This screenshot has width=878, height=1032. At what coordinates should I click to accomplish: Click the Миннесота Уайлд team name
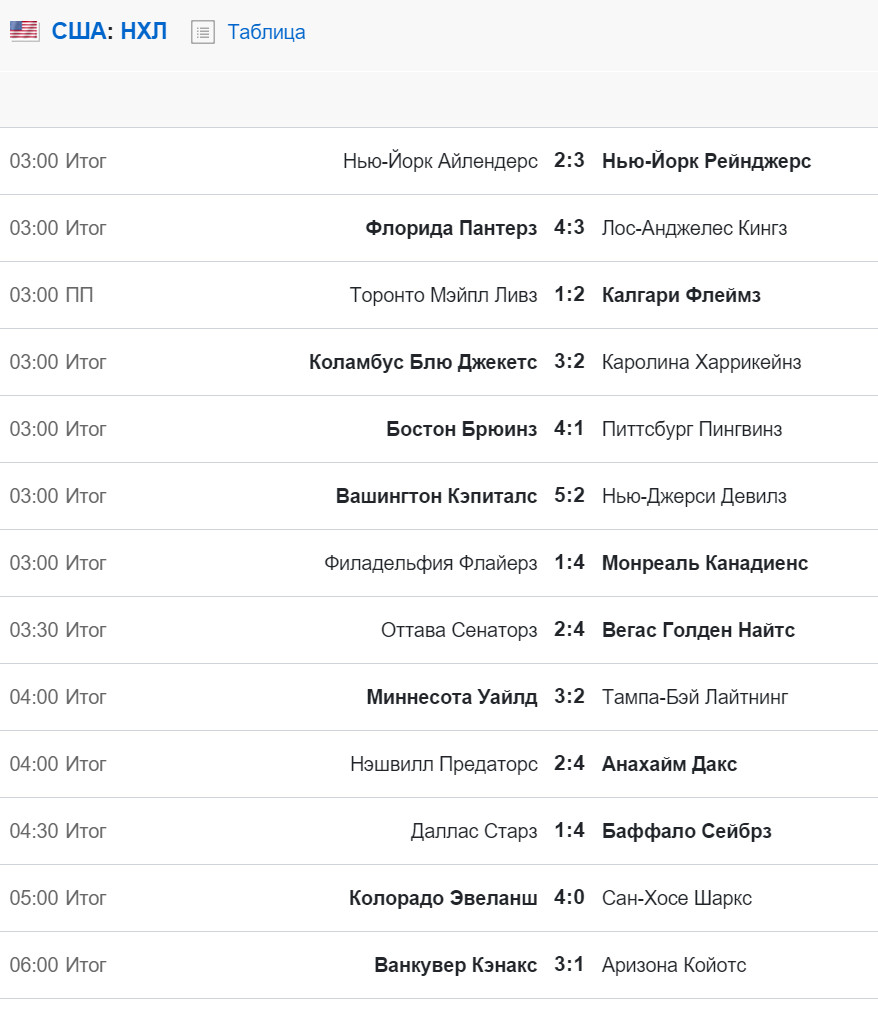pos(452,697)
